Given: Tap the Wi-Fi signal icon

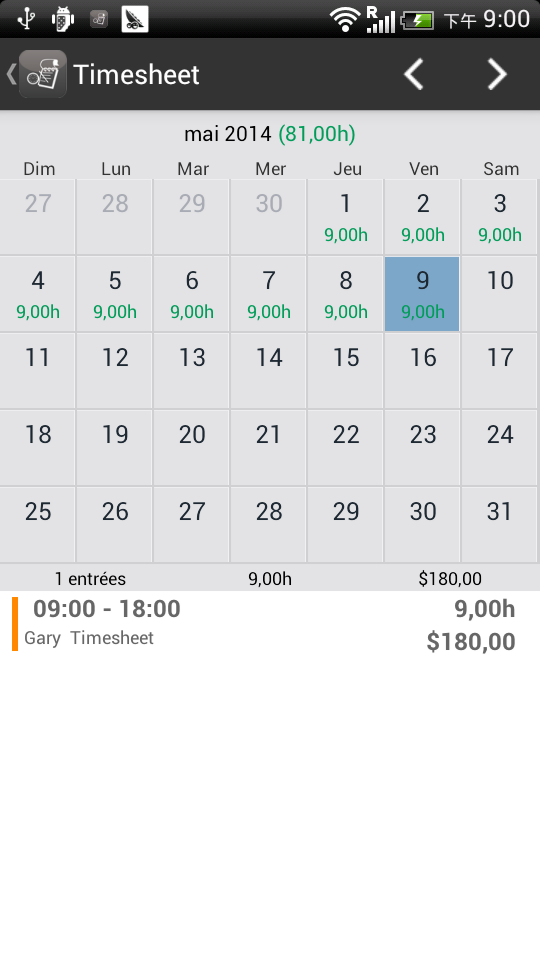Looking at the screenshot, I should coord(345,19).
